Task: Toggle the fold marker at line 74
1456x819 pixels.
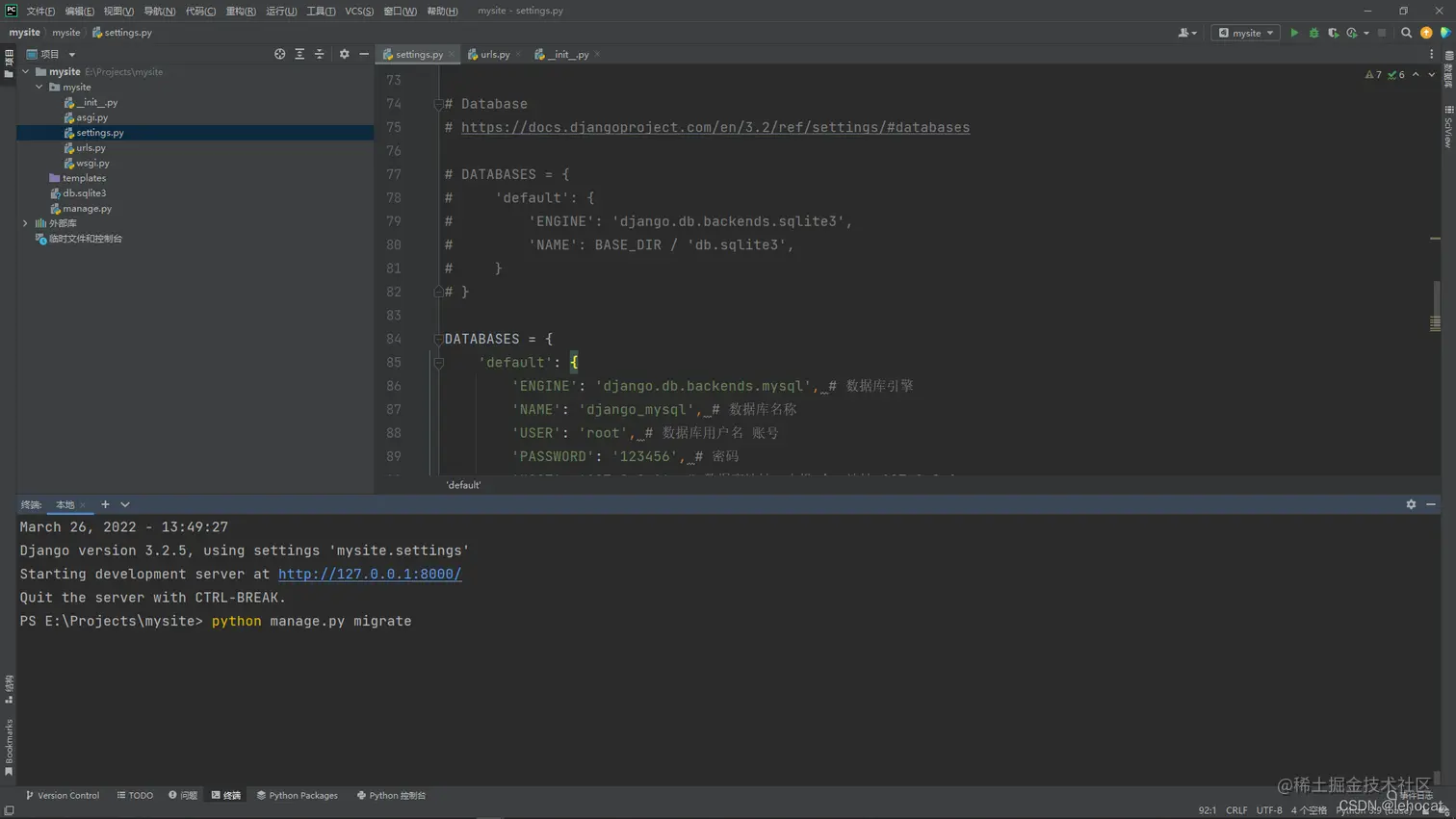Action: point(438,104)
